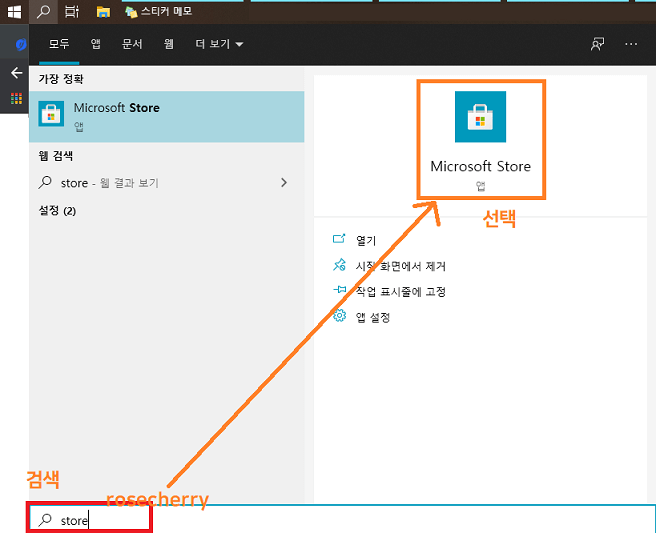The image size is (656, 533).
Task: Select 시작 화면에서 제거 option
Action: (x=400, y=266)
